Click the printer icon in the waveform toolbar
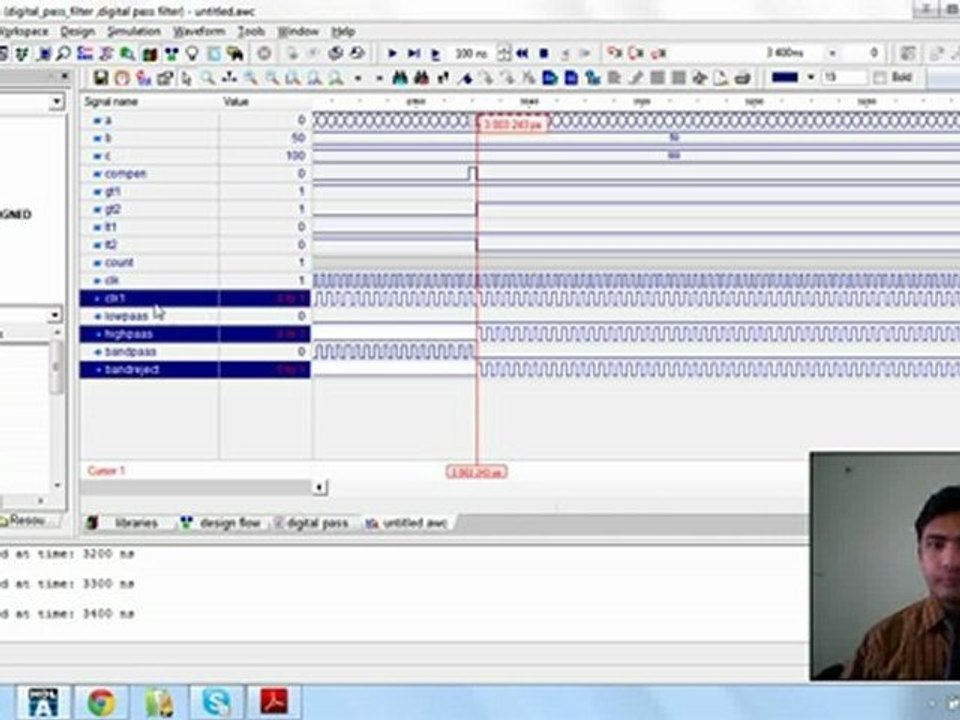The image size is (960, 720). [x=743, y=78]
